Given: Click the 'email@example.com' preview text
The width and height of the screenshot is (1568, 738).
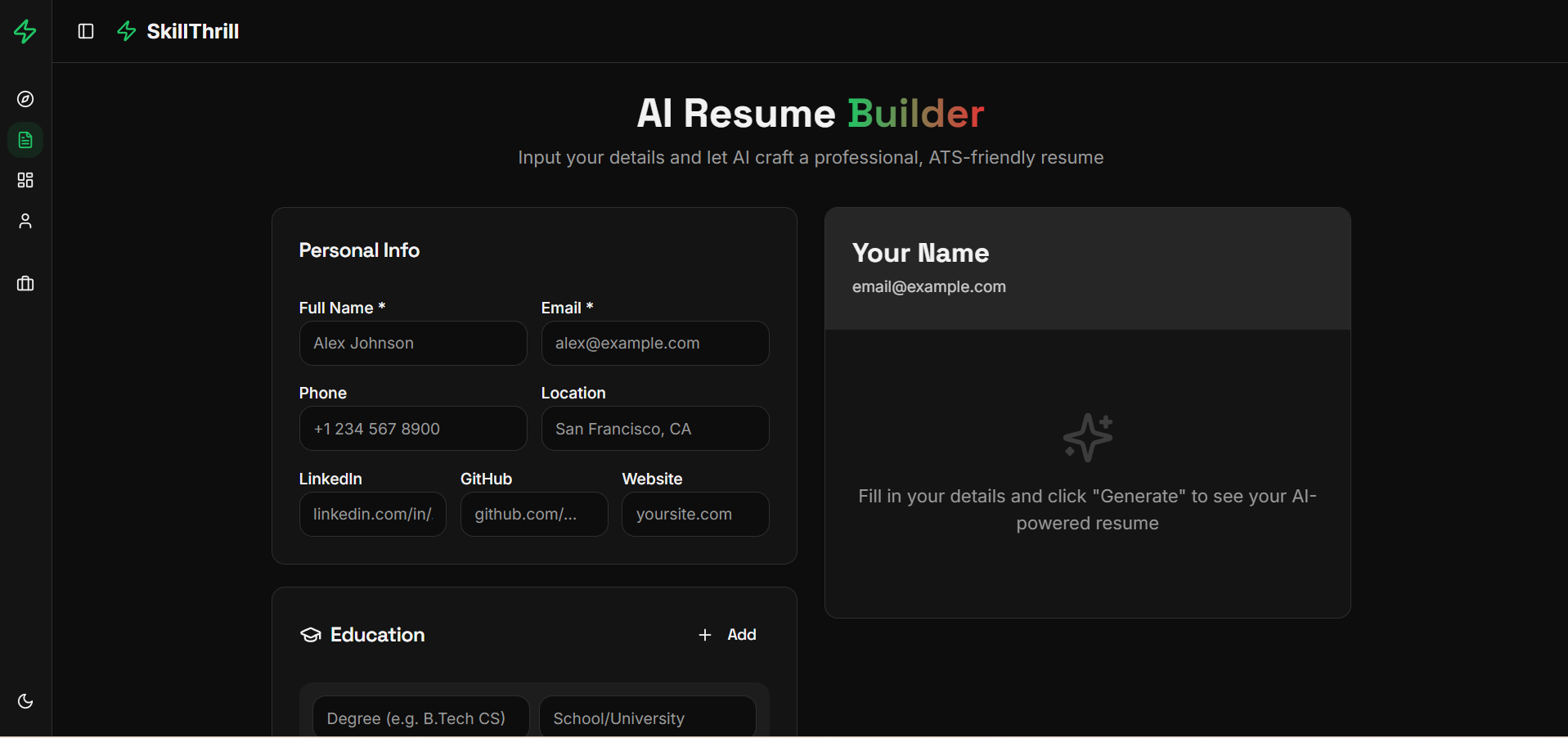Looking at the screenshot, I should 929,287.
